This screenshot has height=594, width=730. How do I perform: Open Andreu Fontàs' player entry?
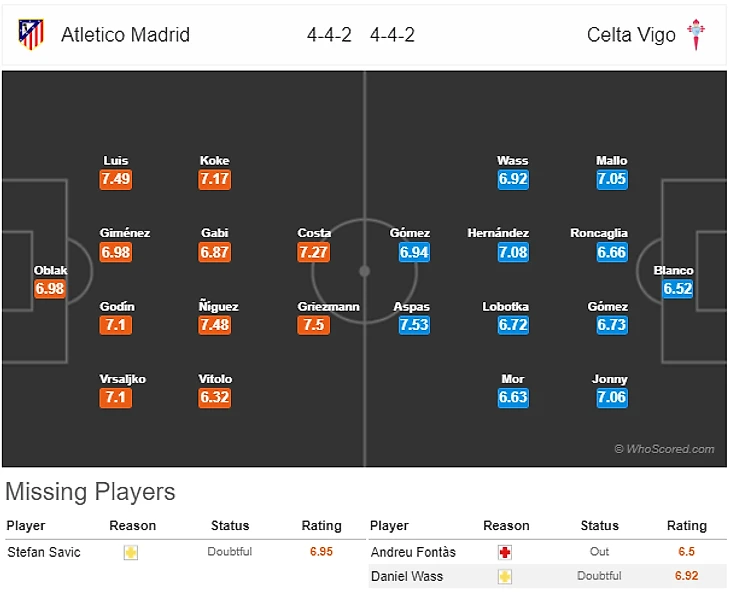pos(413,552)
